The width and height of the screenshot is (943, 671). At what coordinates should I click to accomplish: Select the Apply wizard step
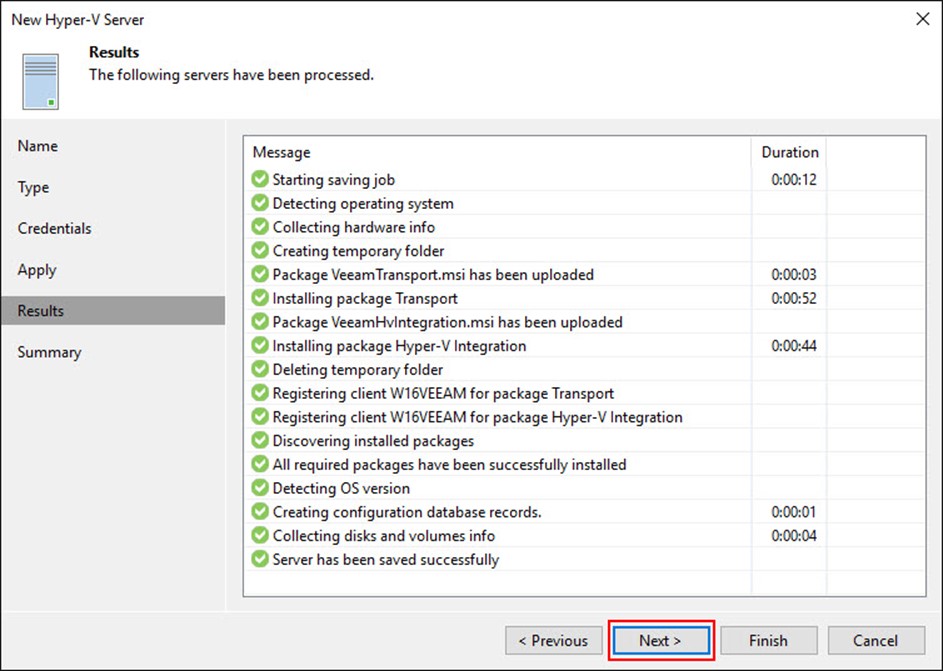pyautogui.click(x=37, y=270)
